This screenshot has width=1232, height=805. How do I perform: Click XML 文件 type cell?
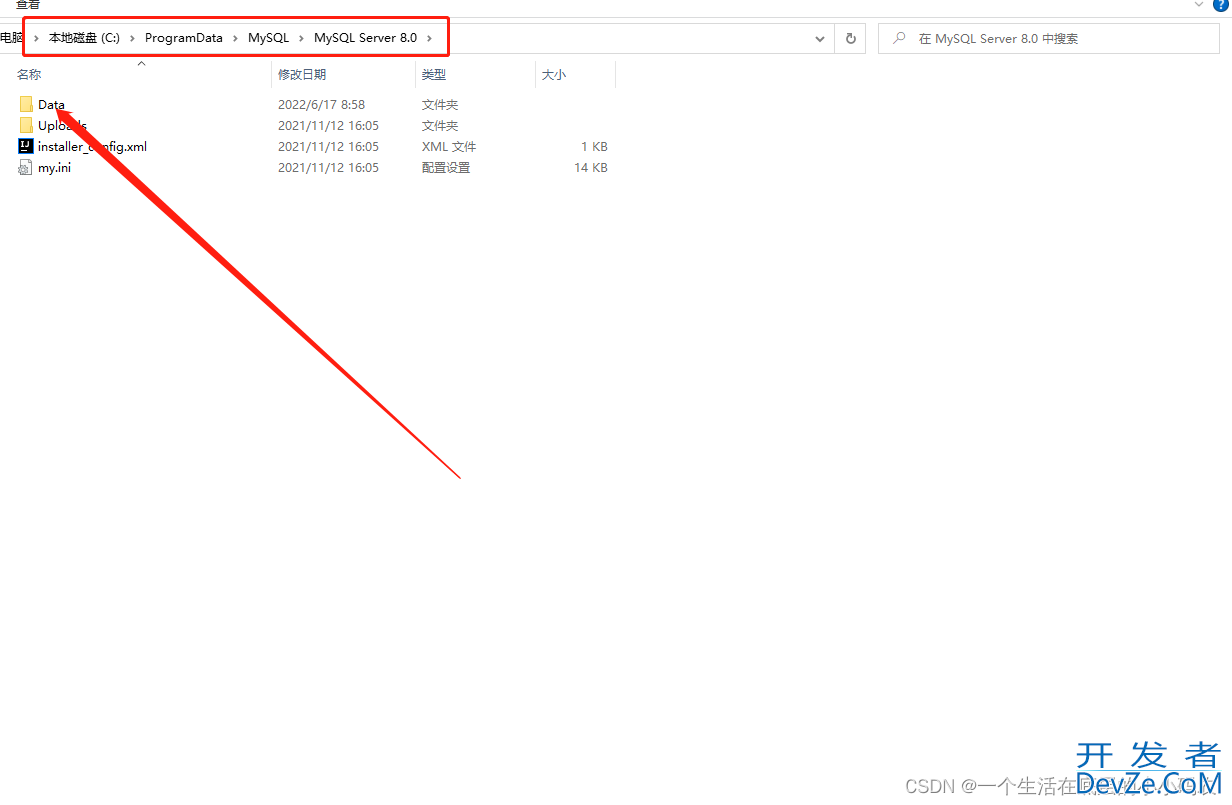(449, 146)
